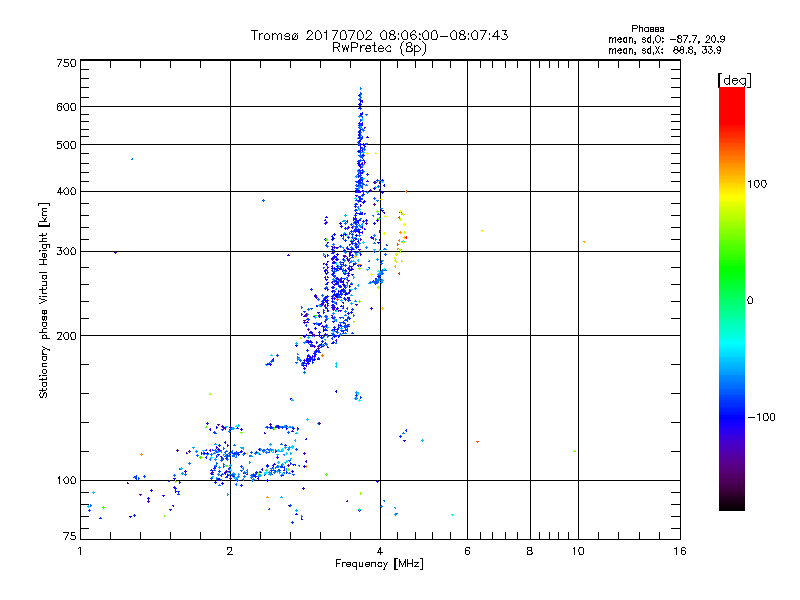Click the y-axis tick label '400'
Viewport: 800px width, 600px height.
tap(66, 192)
